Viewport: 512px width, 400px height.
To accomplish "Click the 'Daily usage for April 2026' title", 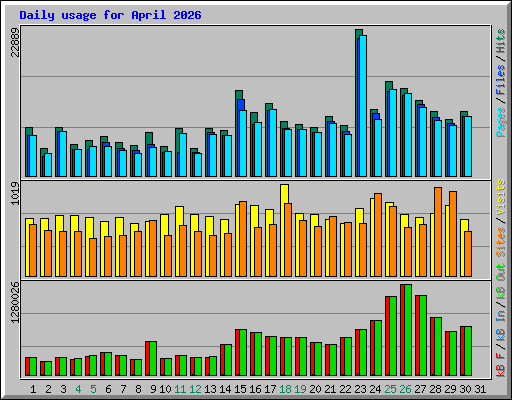I will [x=110, y=15].
